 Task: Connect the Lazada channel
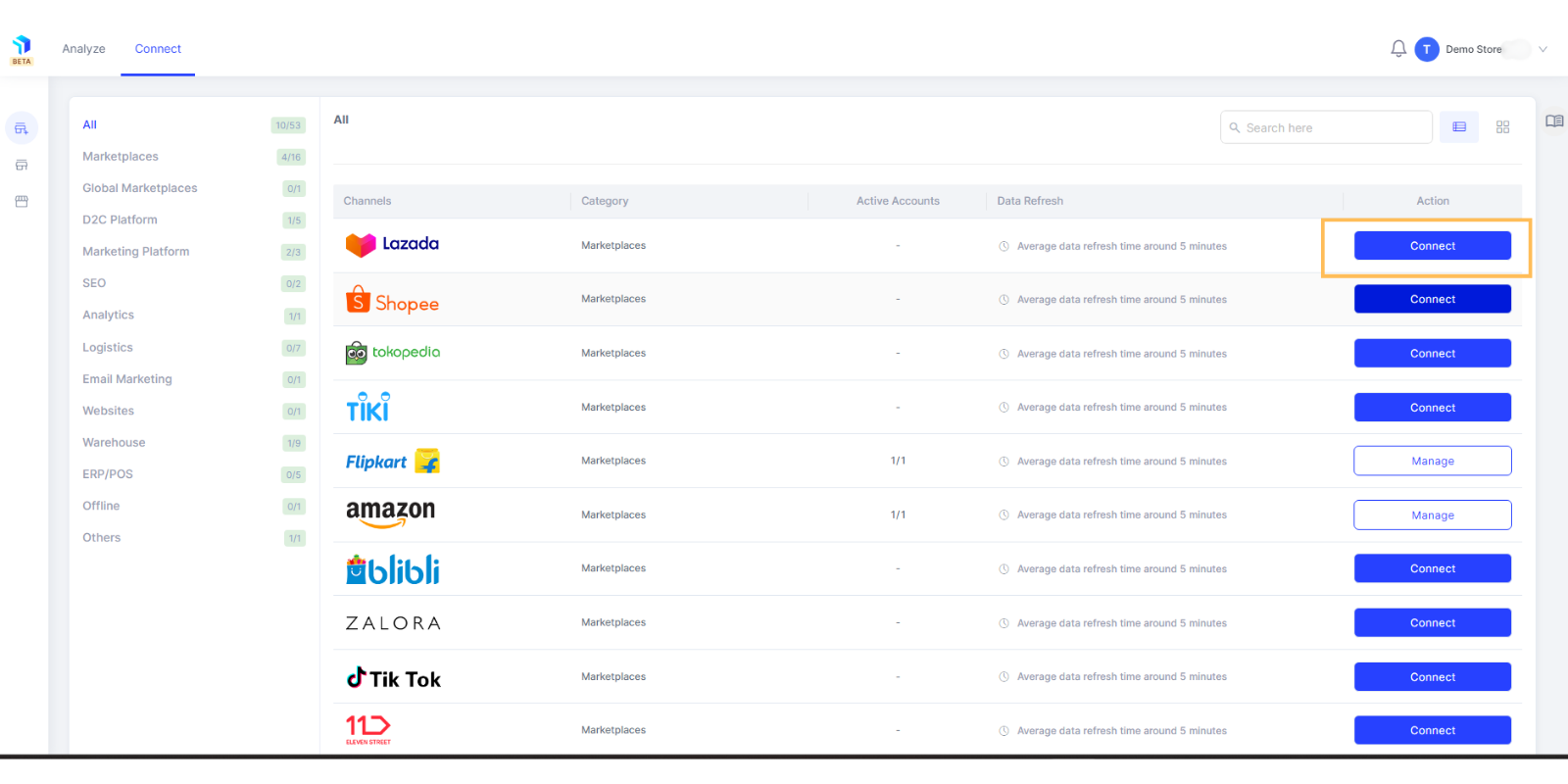(1433, 246)
